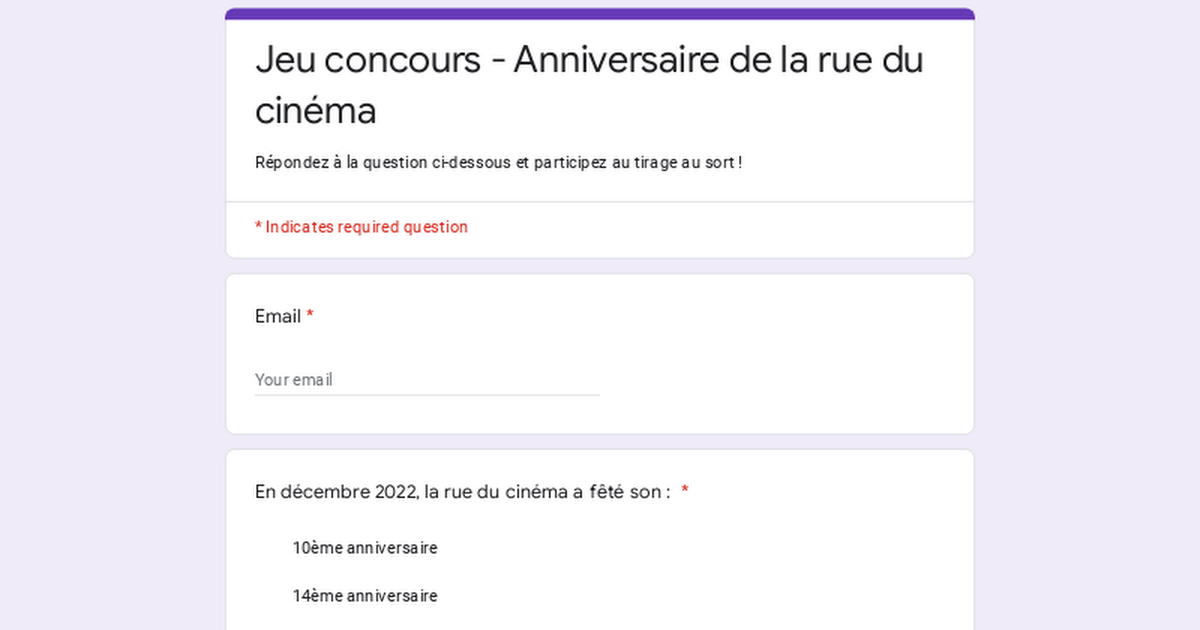Click the Répondez à la question description text
Image resolution: width=1200 pixels, height=630 pixels.
(x=498, y=162)
